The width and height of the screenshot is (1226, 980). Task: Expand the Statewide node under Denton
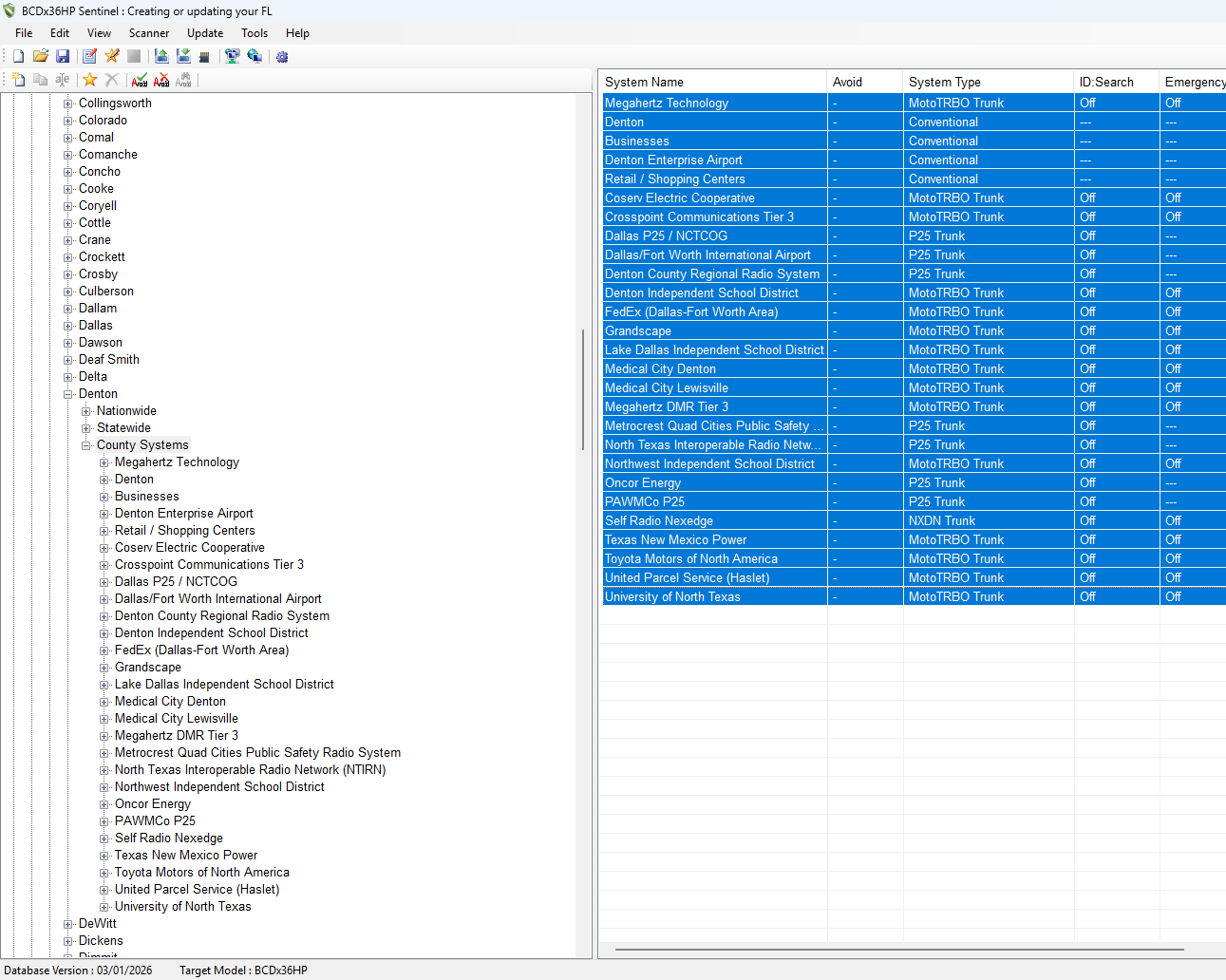click(86, 428)
